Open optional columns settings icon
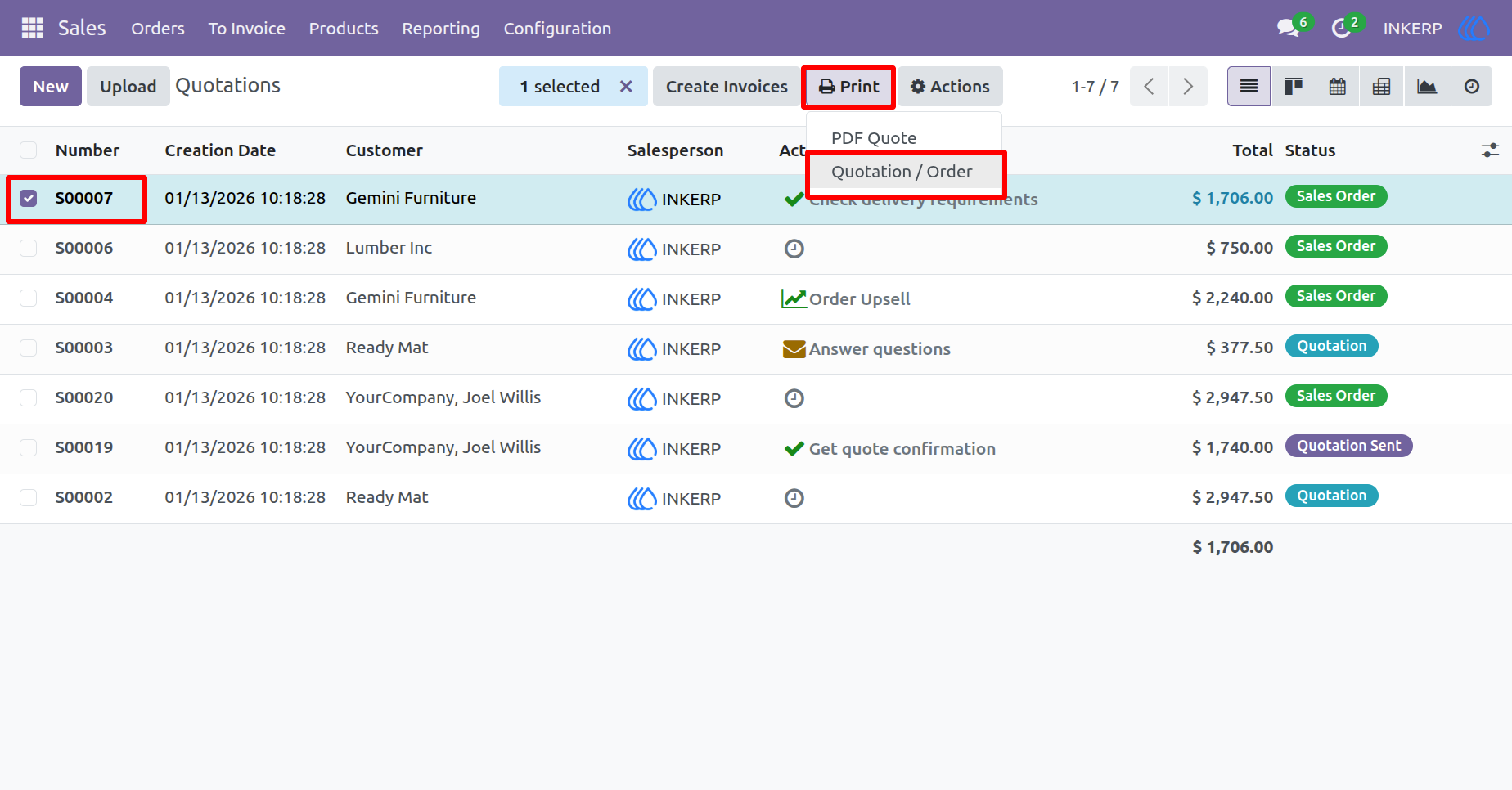1512x790 pixels. pos(1490,150)
